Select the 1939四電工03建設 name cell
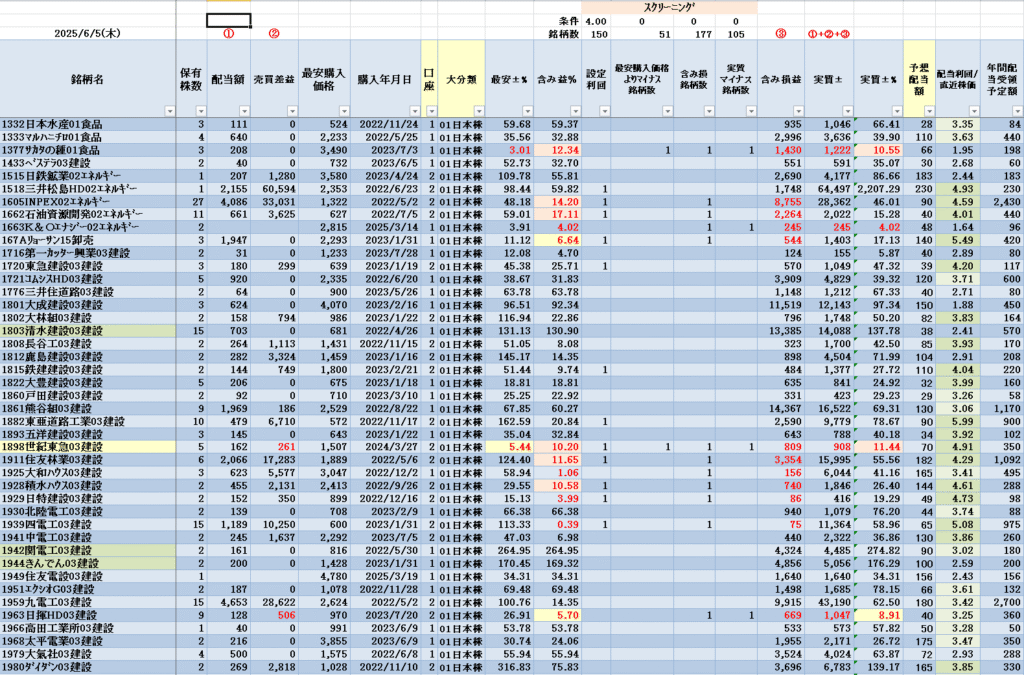 (x=88, y=525)
